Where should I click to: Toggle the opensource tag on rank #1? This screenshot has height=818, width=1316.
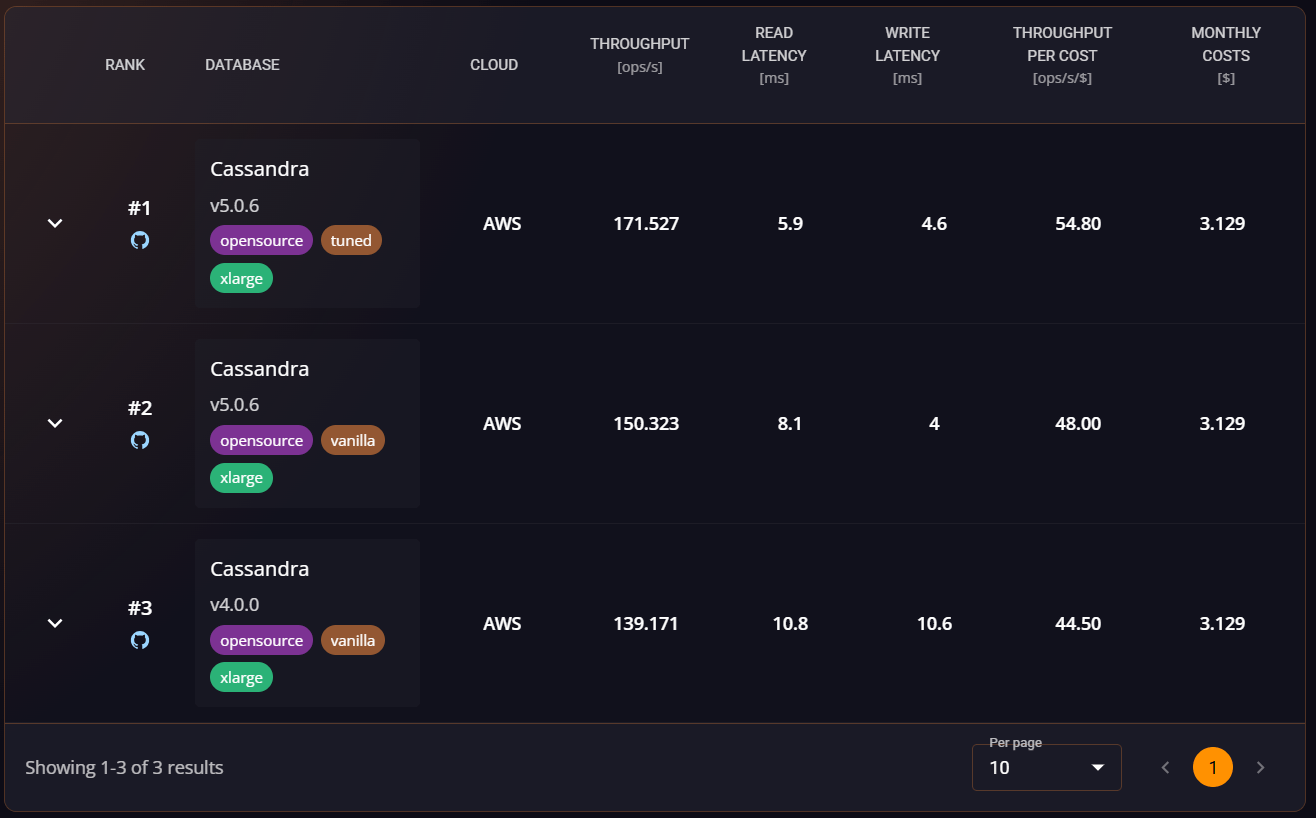click(x=261, y=240)
